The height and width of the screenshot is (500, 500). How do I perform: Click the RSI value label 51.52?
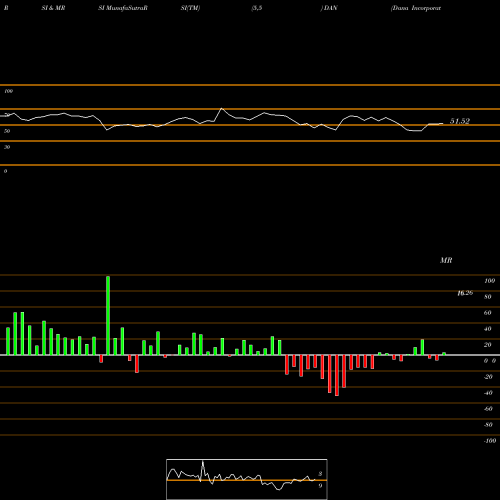(460, 121)
